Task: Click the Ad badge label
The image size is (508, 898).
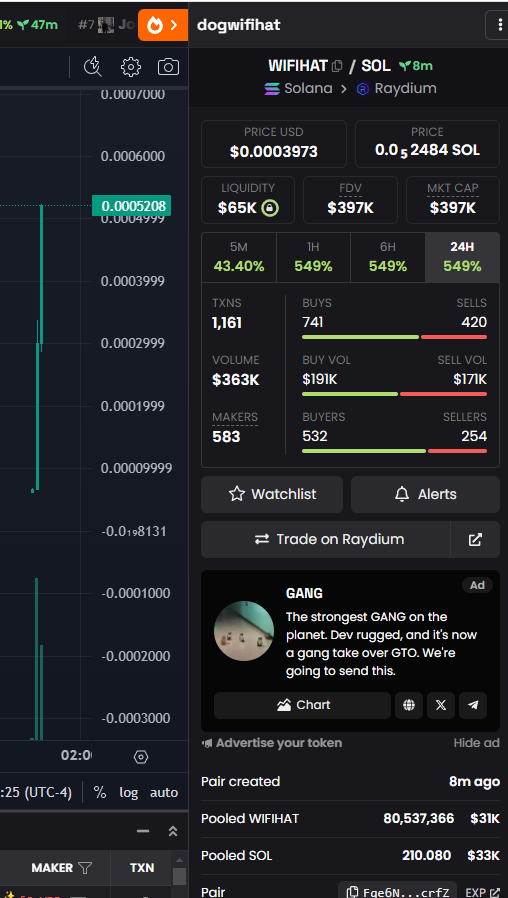Action: point(477,585)
